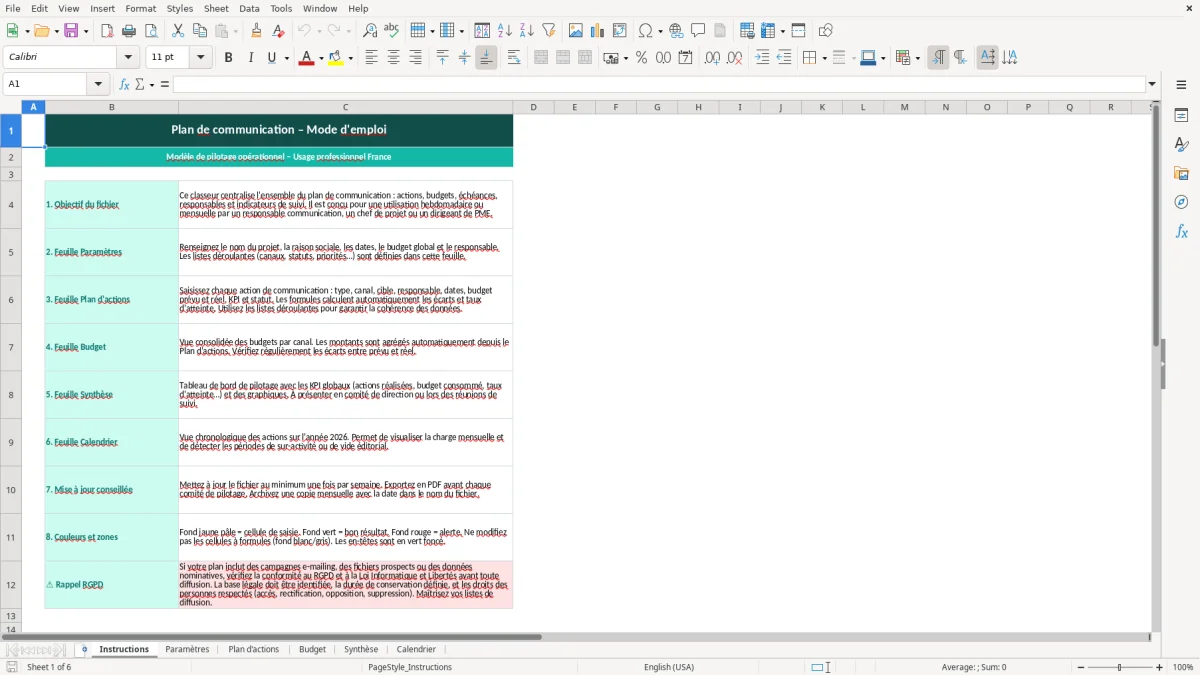
Task: Toggle Underline formatting
Action: 271,58
